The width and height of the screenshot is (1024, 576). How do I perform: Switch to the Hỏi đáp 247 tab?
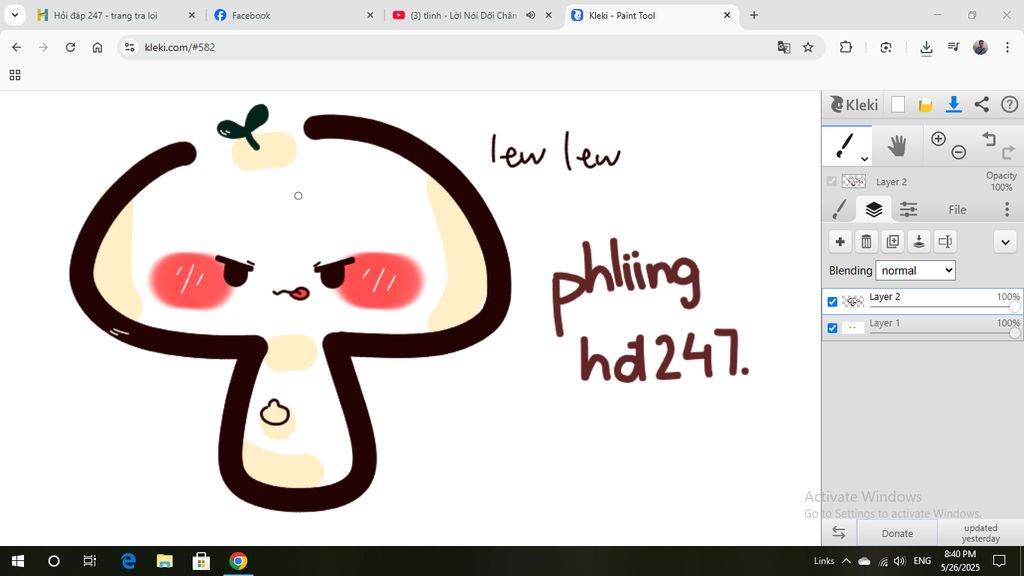[116, 15]
